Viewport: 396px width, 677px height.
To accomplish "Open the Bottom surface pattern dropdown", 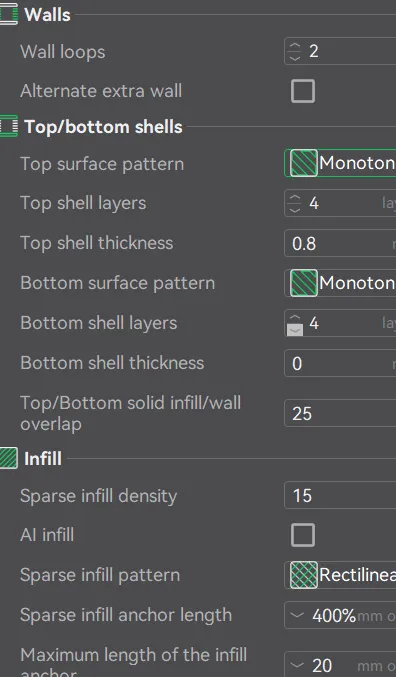I will [340, 283].
